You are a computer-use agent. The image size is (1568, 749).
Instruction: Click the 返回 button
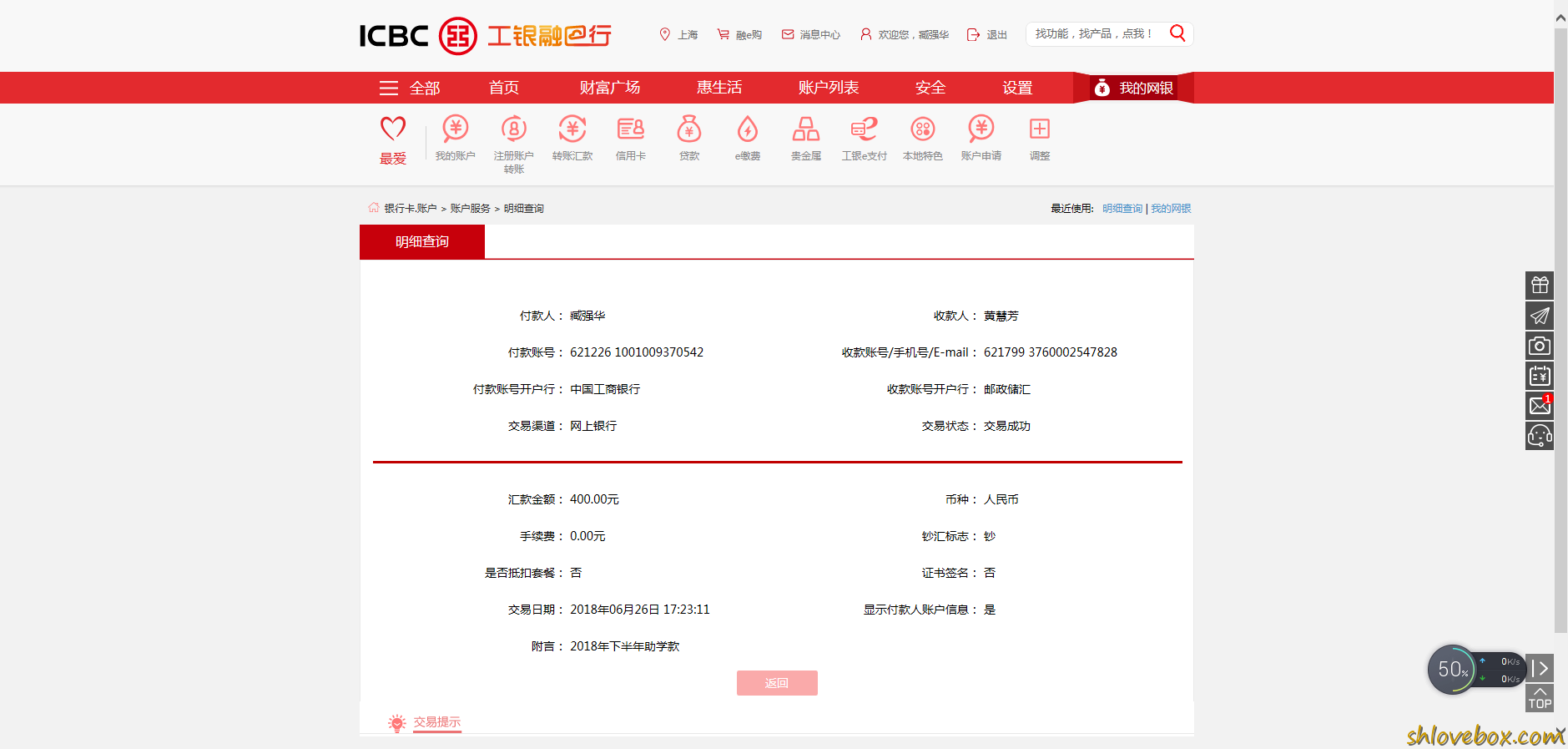pos(777,683)
